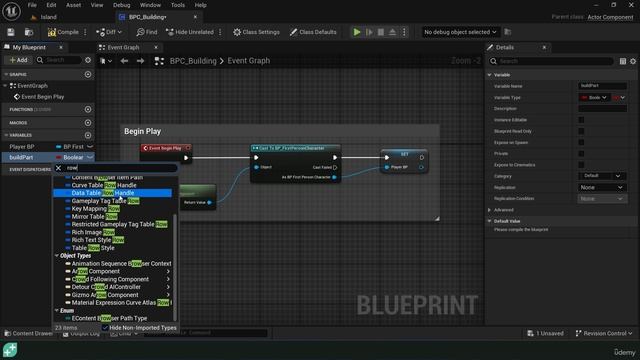Click the graph bookmarks dropdown icon
The height and width of the screenshot is (360, 640).
[x=106, y=61]
